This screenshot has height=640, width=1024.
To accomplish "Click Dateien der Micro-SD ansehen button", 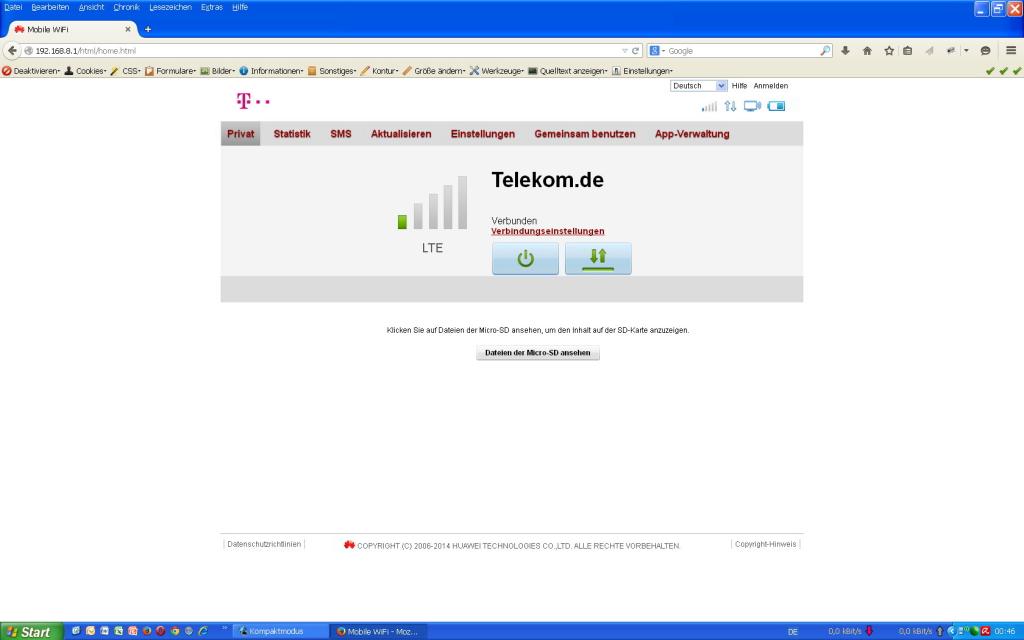I will click(537, 353).
